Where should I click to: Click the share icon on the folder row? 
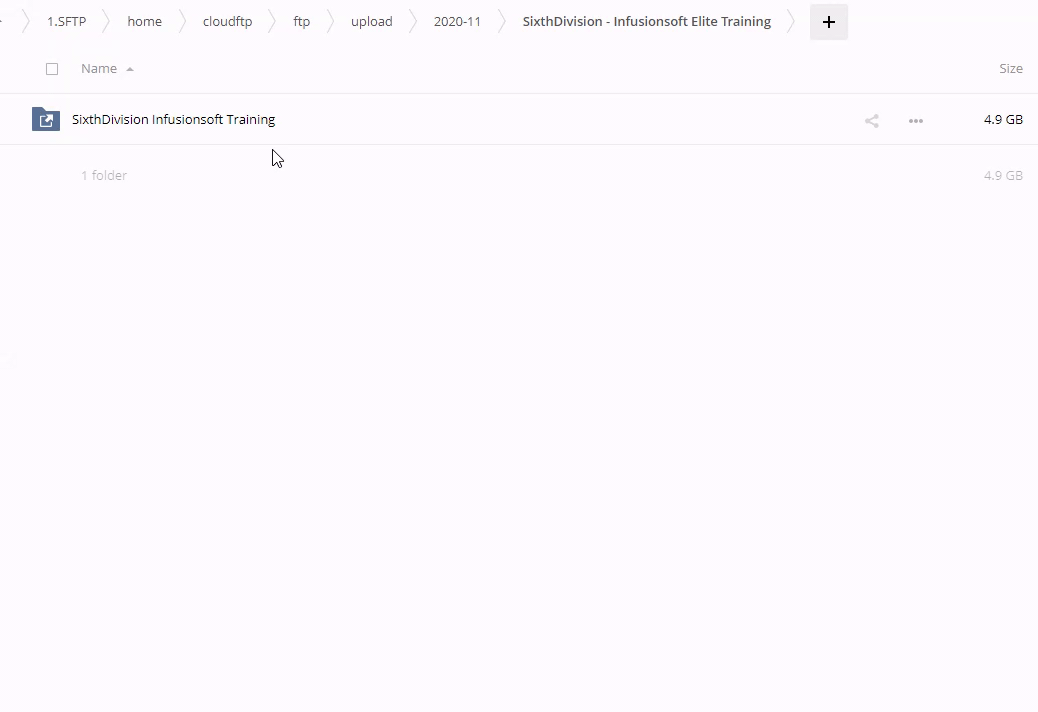click(872, 121)
